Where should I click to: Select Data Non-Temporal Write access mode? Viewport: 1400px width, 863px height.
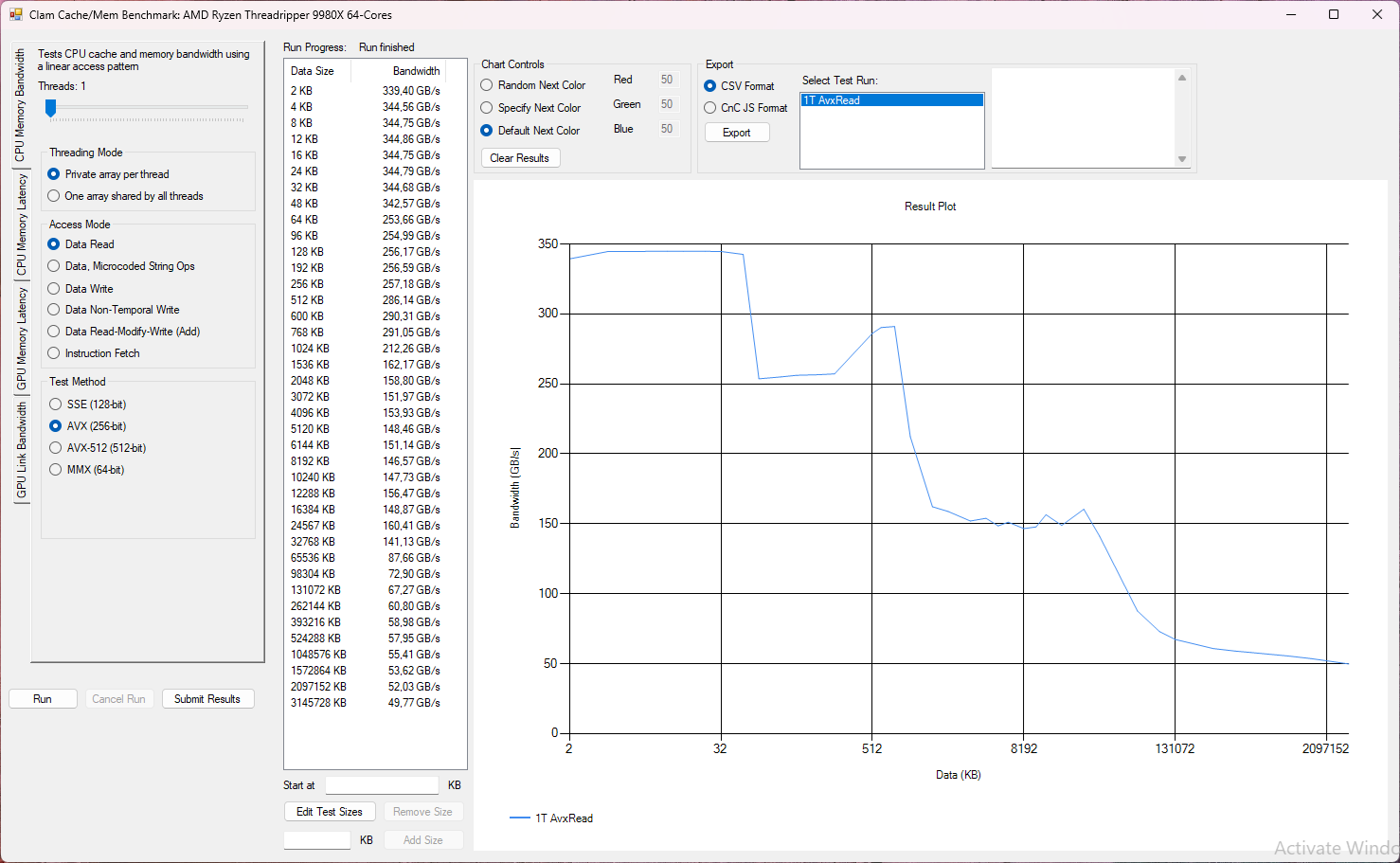point(114,310)
